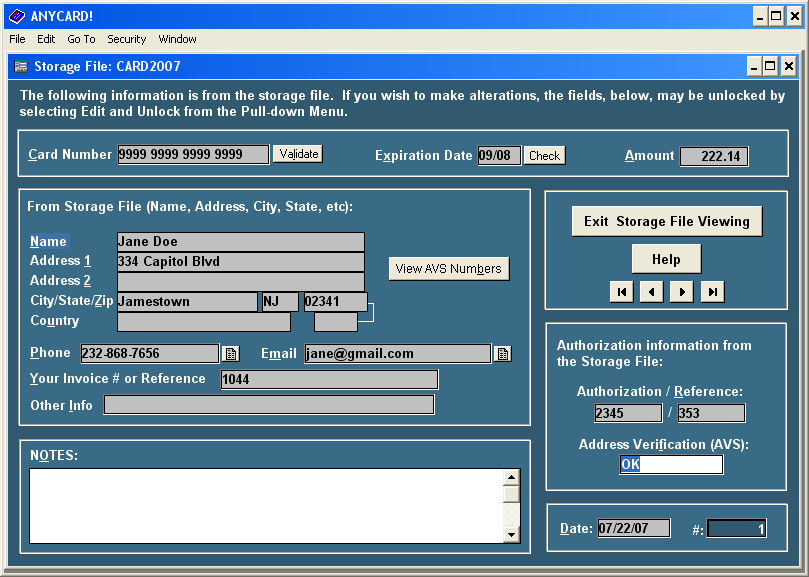This screenshot has width=809, height=577.
Task: Open the Window menu
Action: click(177, 39)
